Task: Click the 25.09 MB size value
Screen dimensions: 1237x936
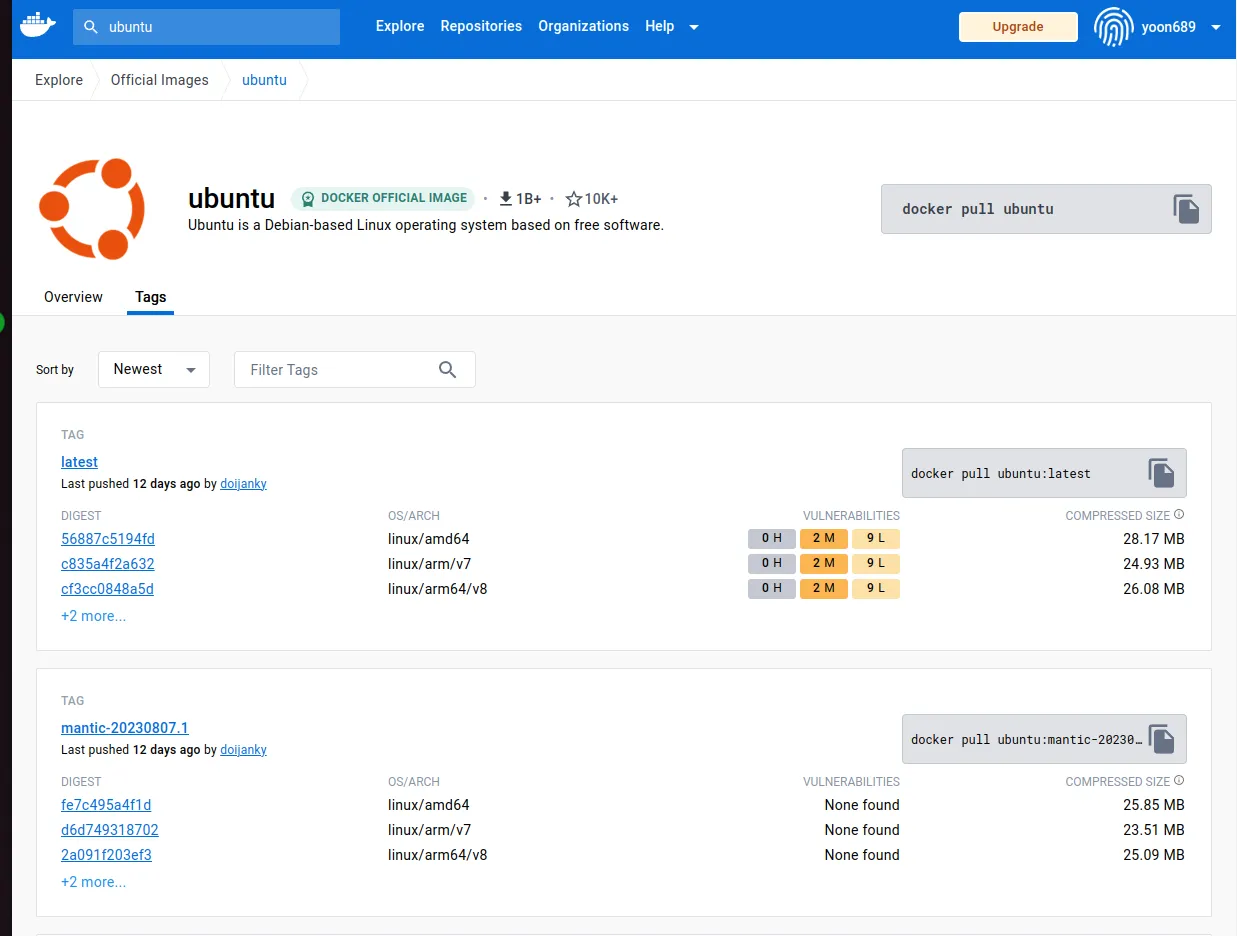Action: tap(1153, 855)
